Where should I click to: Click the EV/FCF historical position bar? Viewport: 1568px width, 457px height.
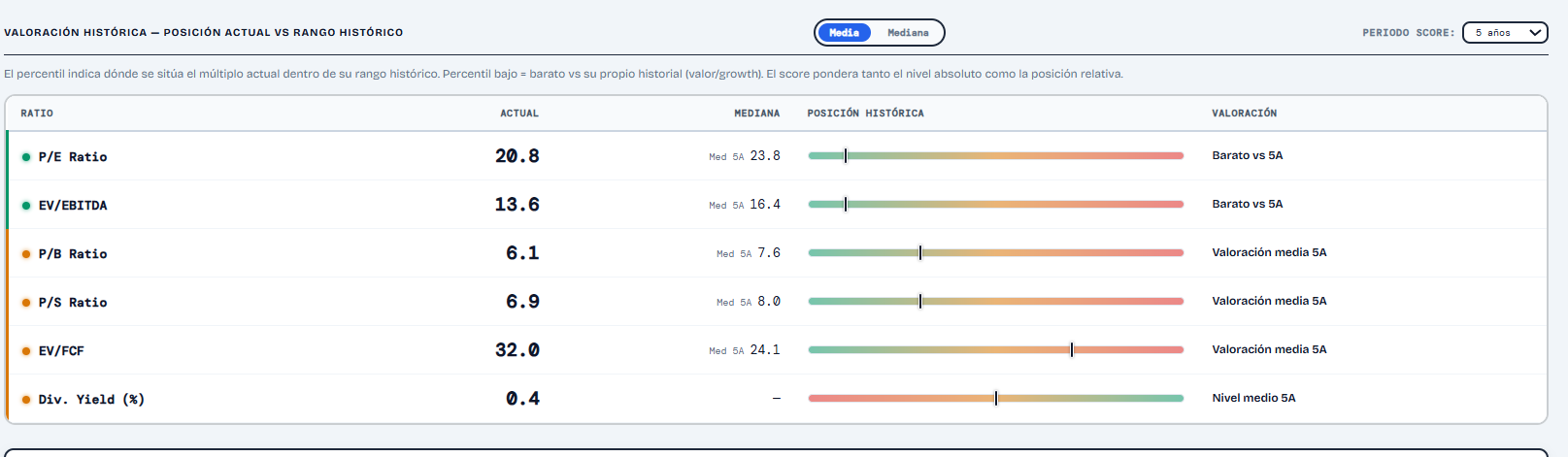[x=995, y=349]
